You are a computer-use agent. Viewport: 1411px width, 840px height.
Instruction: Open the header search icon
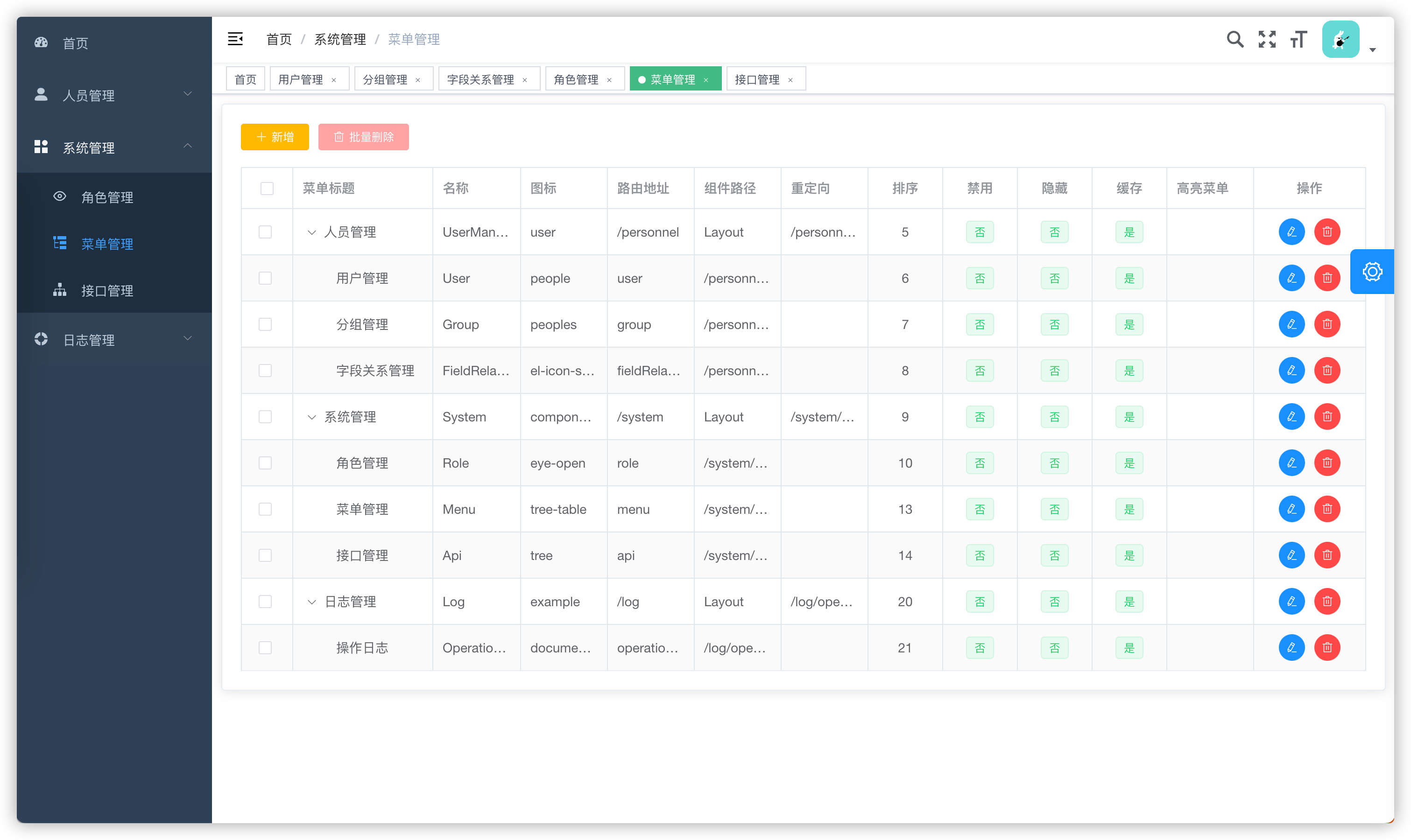coord(1235,39)
